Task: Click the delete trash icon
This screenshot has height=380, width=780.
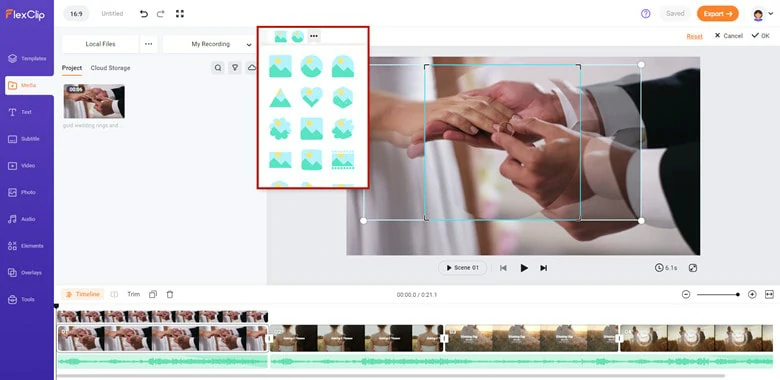Action: [170, 294]
